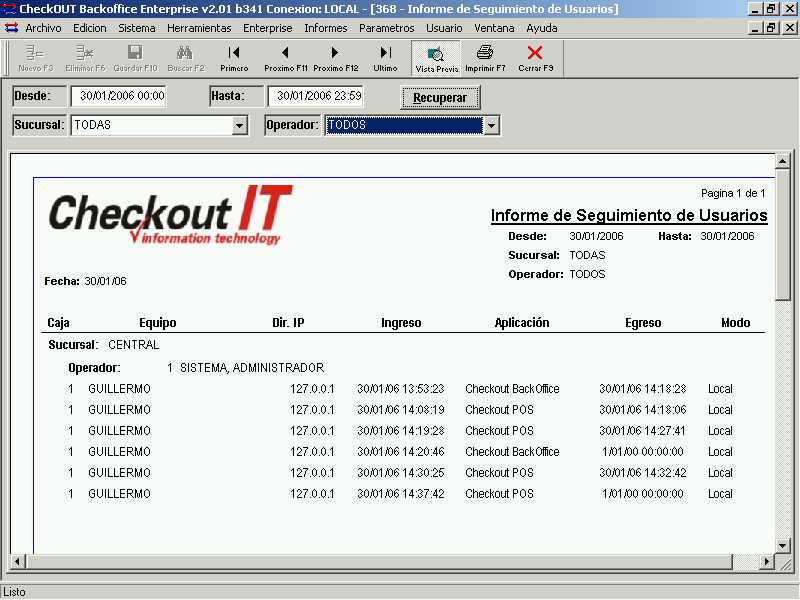Screen dimensions: 800x600
Task: Click the Hasta date field
Action: 316,96
